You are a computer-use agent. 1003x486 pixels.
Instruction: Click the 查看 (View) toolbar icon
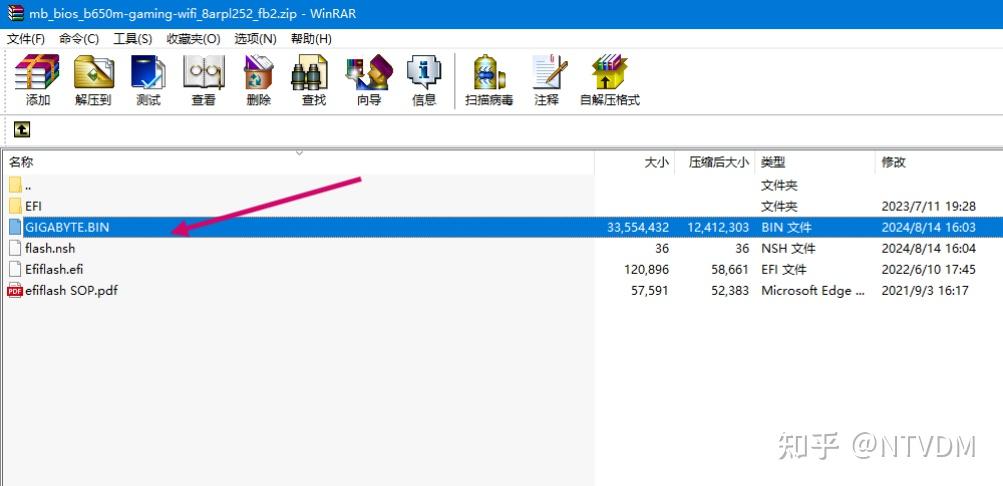[203, 72]
